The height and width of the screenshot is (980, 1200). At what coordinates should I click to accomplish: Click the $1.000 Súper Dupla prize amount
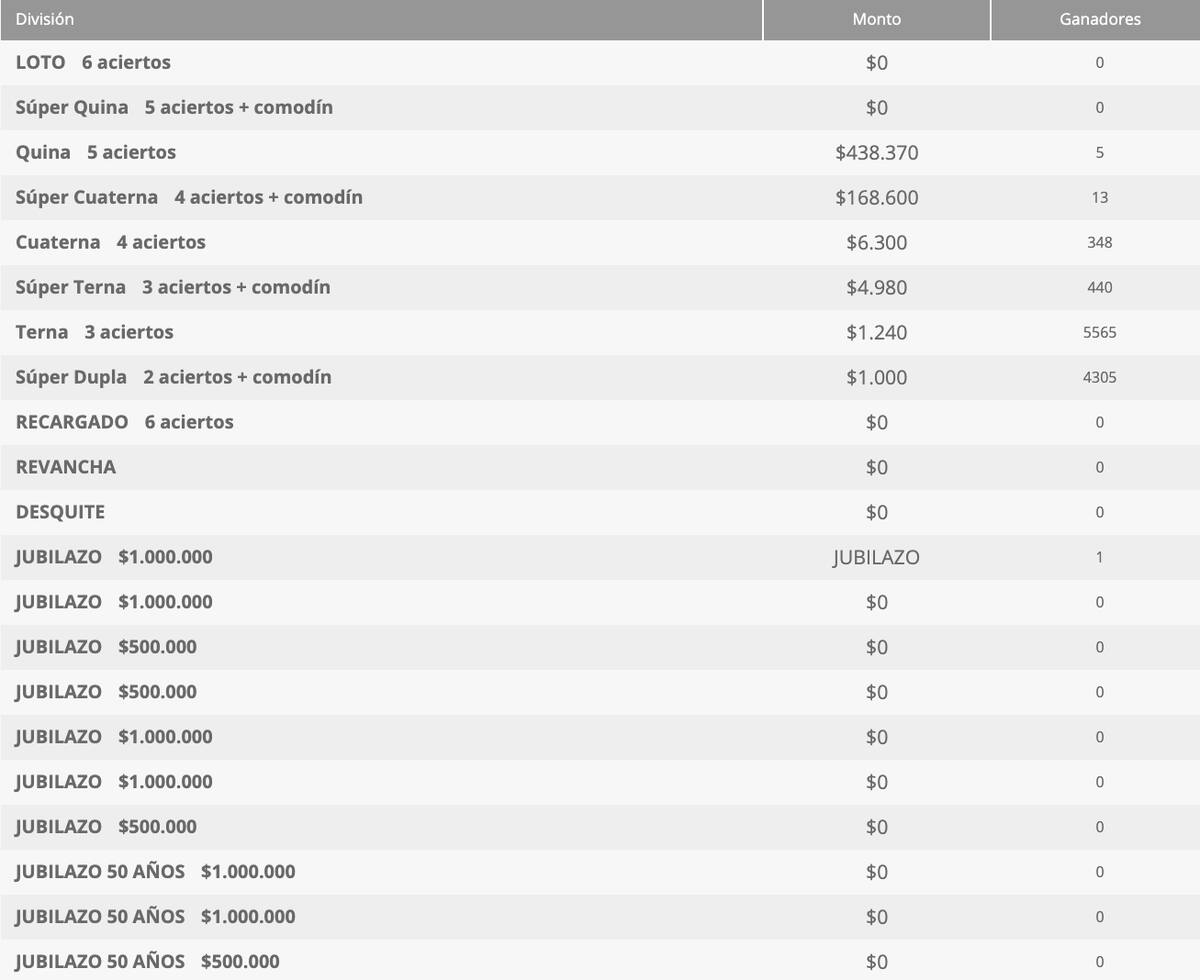(876, 377)
